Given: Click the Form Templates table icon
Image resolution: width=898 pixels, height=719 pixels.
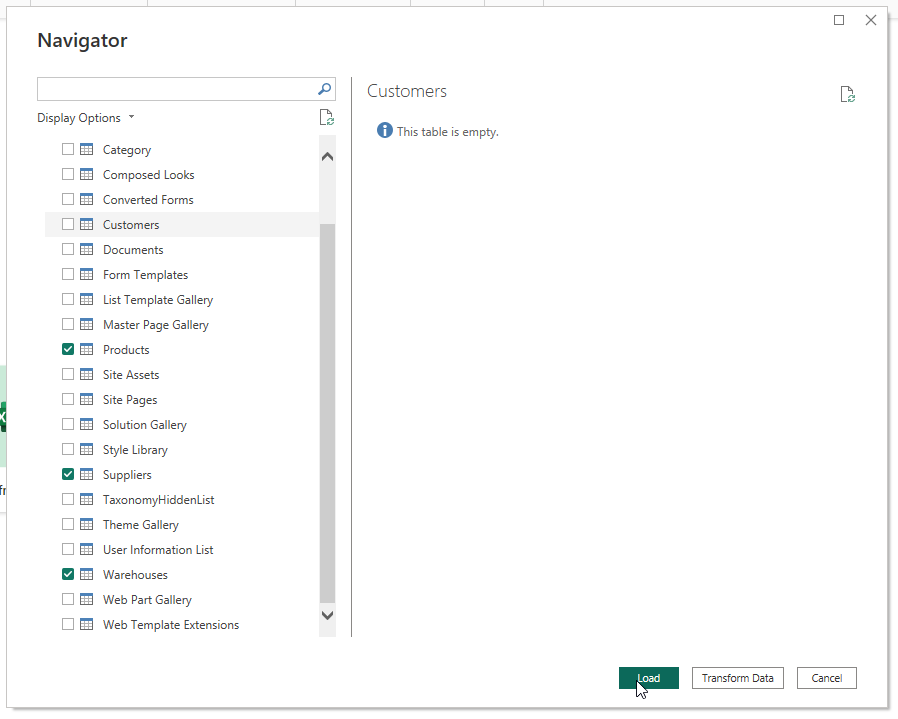Looking at the screenshot, I should 86,274.
